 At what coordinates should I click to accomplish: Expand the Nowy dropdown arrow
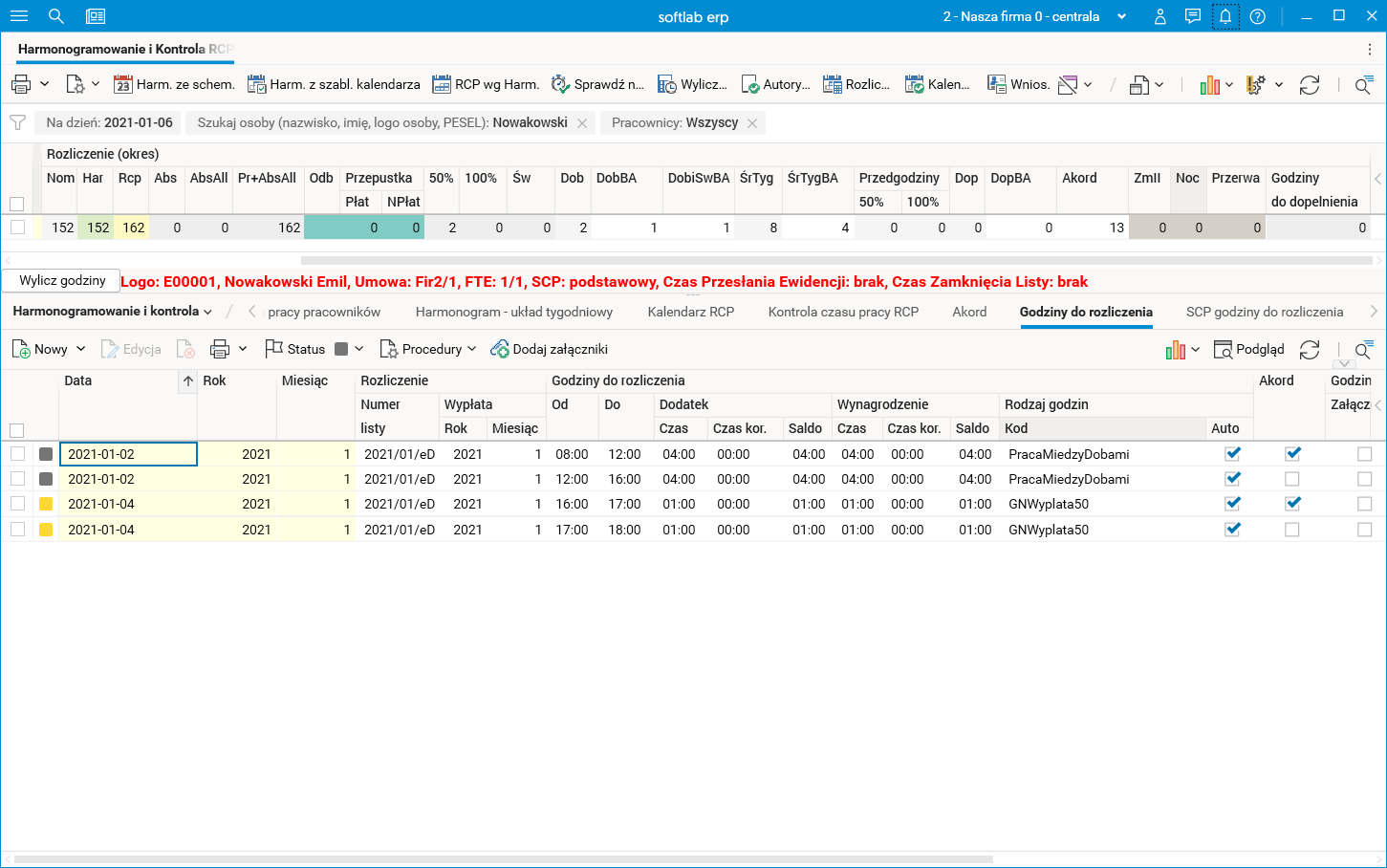[x=81, y=350]
